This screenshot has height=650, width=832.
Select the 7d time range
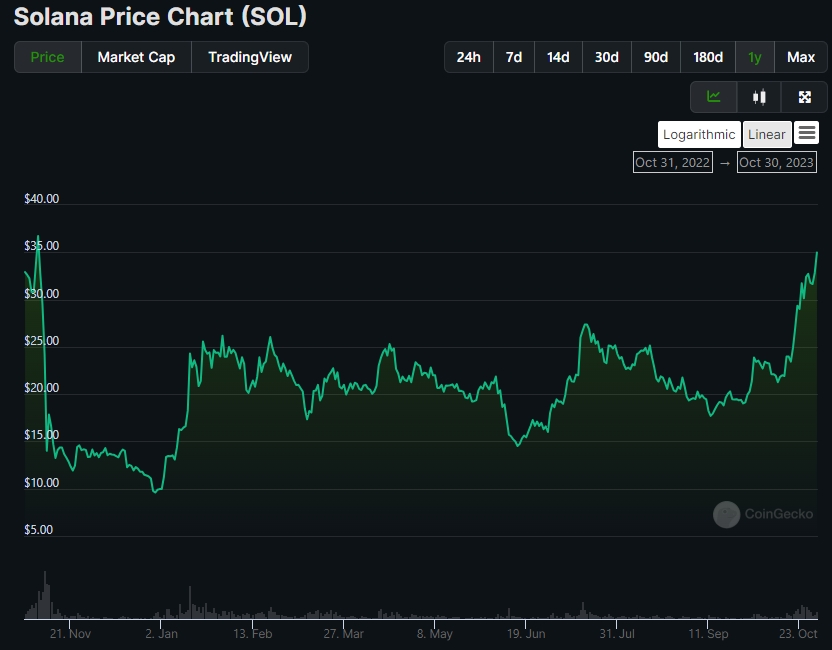513,57
